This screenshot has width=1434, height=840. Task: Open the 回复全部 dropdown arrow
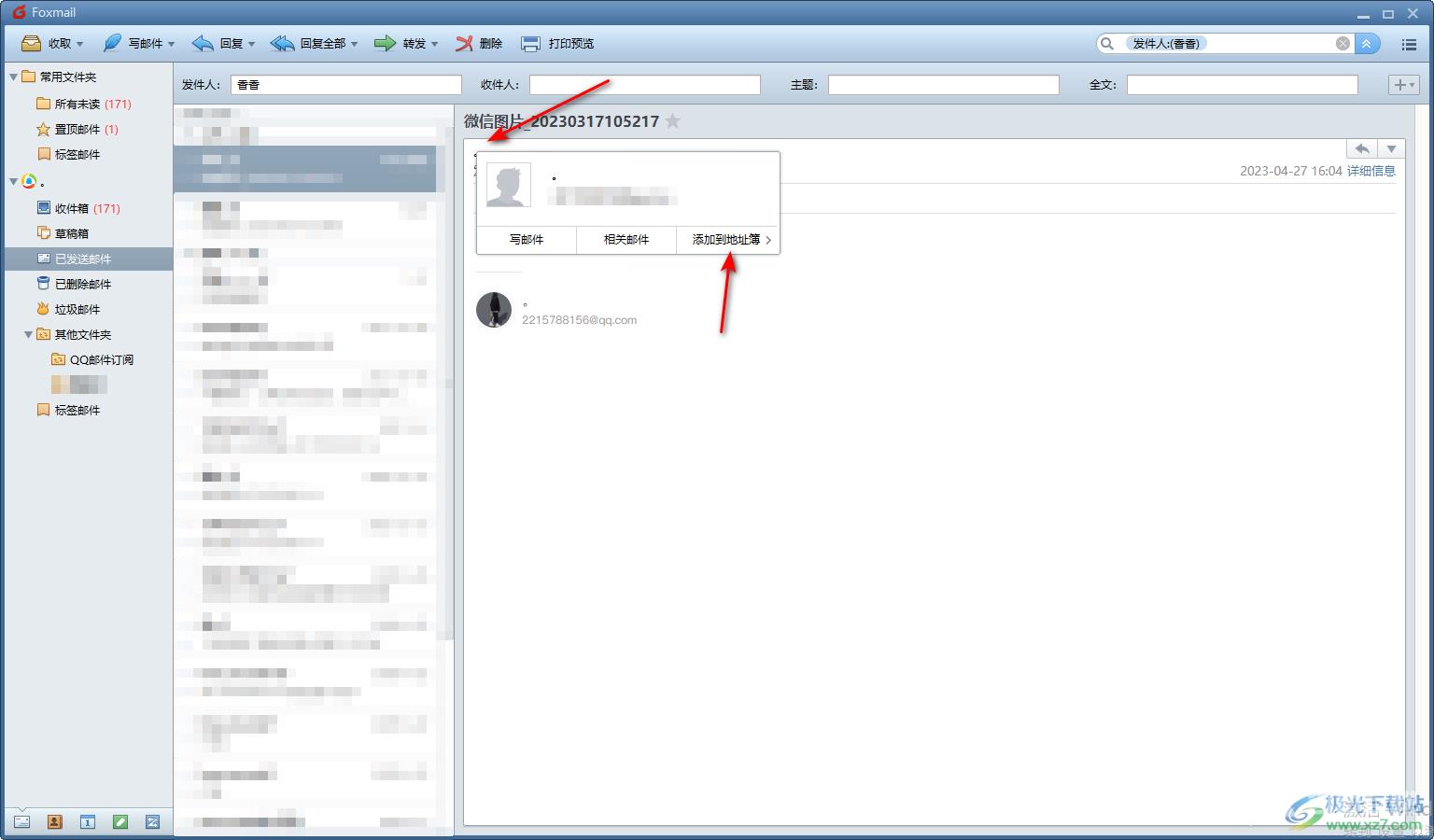[355, 44]
